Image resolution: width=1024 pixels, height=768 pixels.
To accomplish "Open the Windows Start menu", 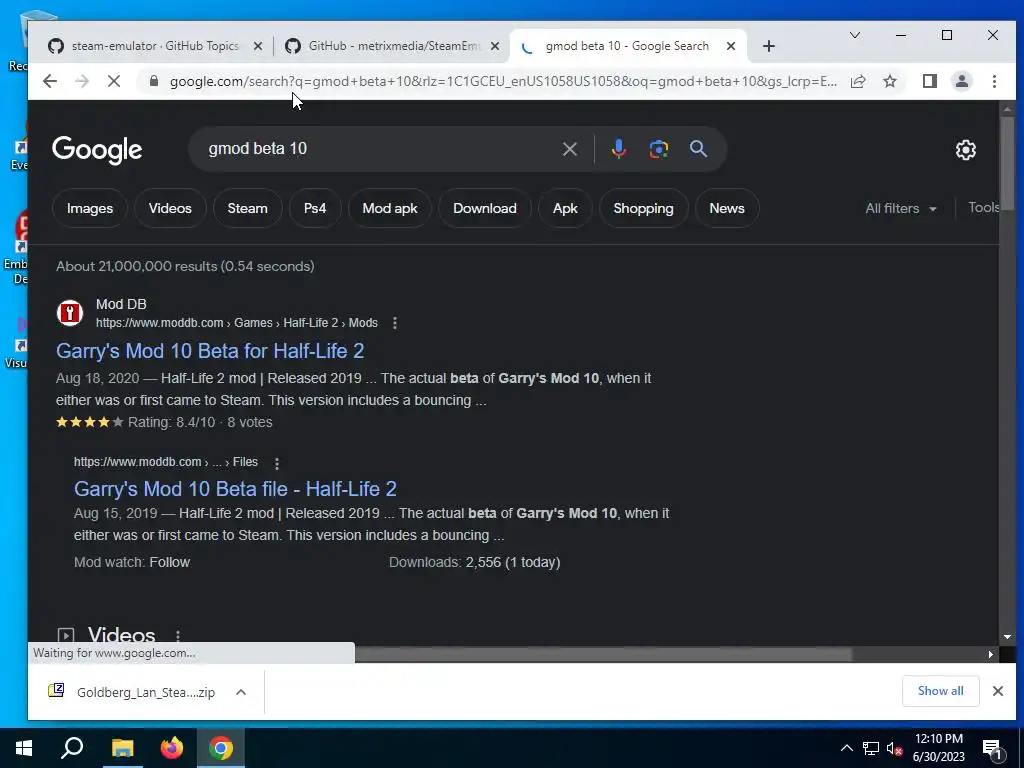I will pyautogui.click(x=24, y=748).
